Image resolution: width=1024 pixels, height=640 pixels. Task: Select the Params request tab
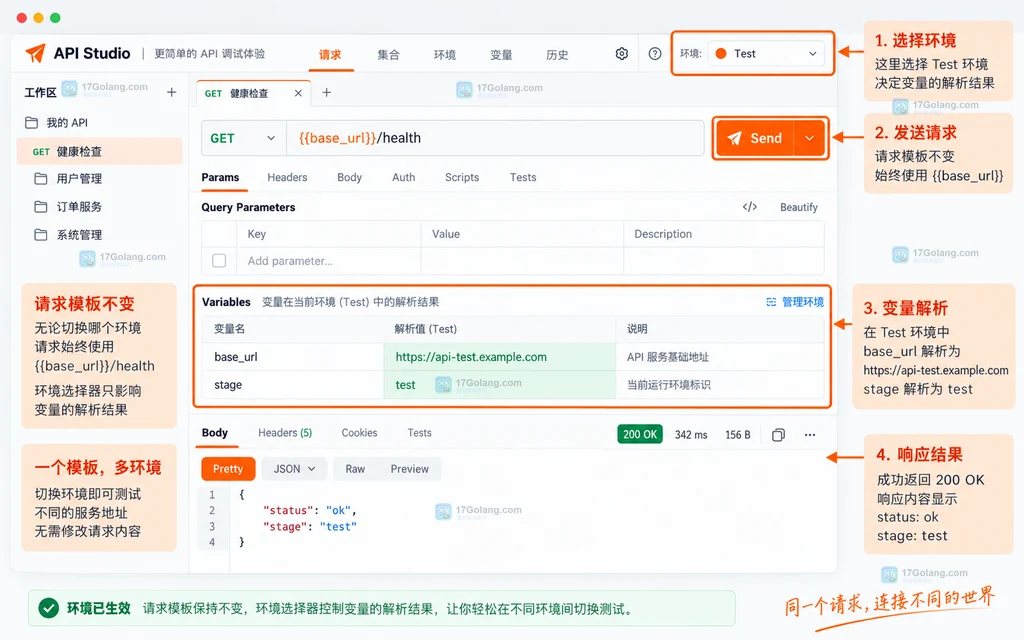[x=220, y=178]
